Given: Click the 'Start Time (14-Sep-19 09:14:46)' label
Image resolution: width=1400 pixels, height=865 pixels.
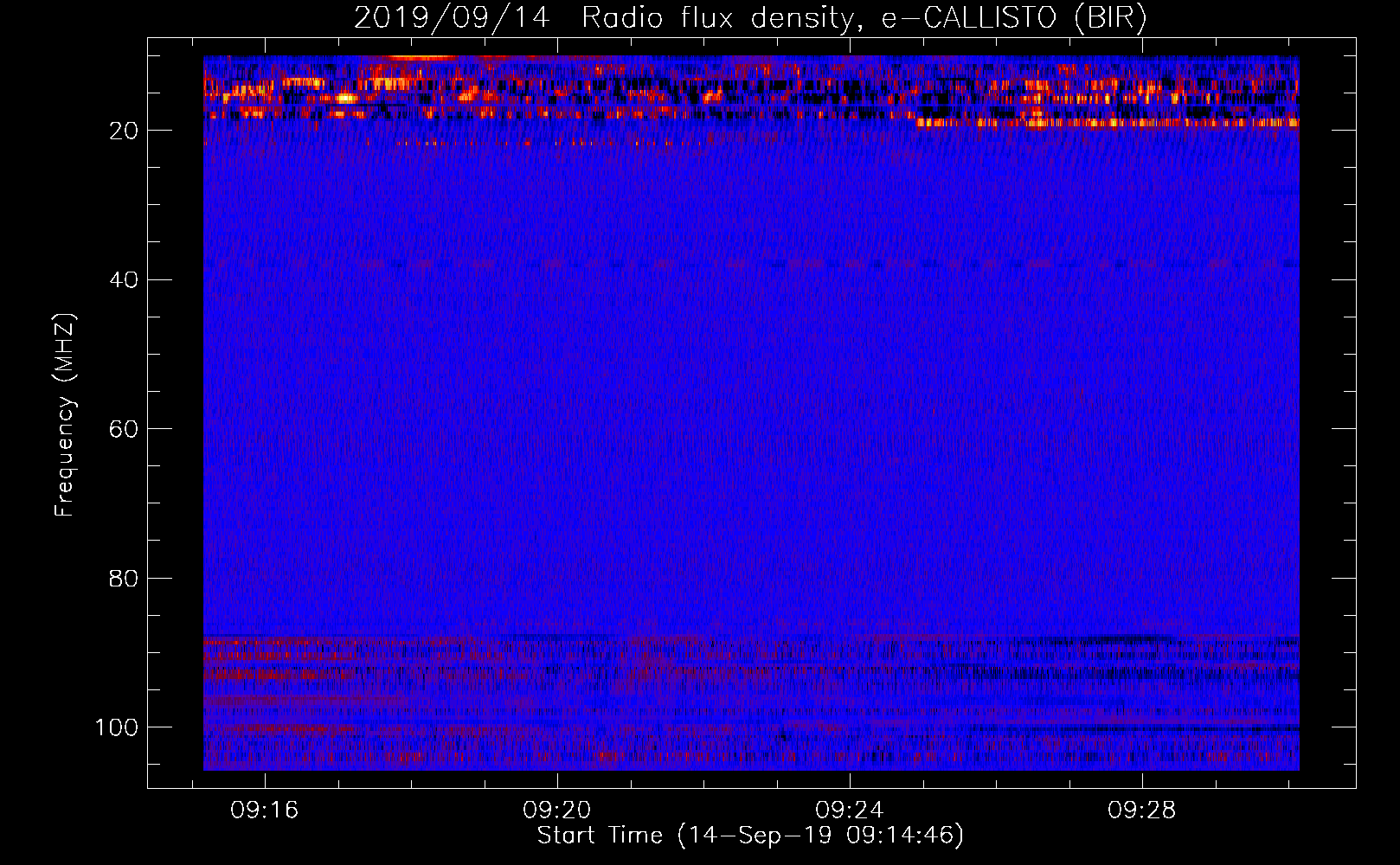Looking at the screenshot, I should click(750, 836).
